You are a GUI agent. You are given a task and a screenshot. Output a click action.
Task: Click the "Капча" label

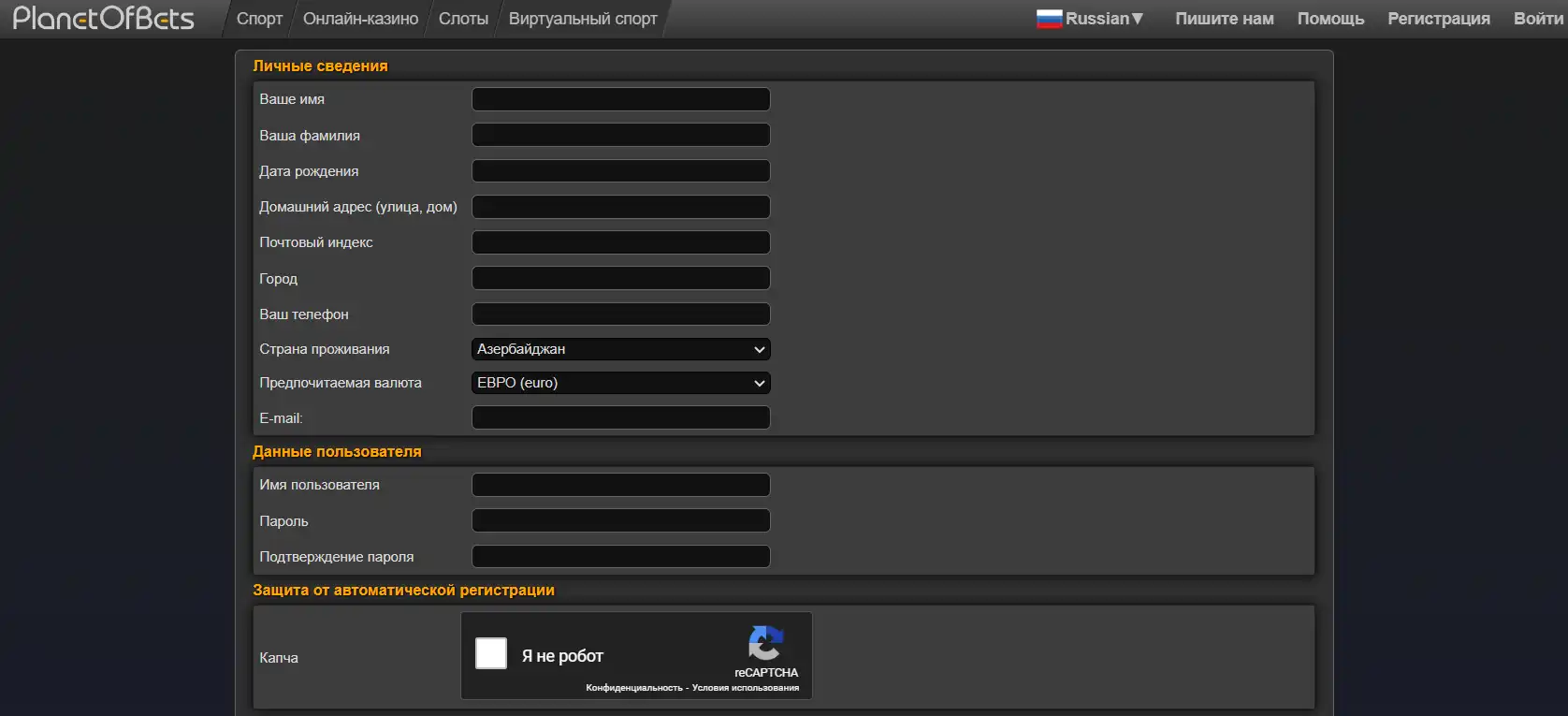[x=279, y=658]
